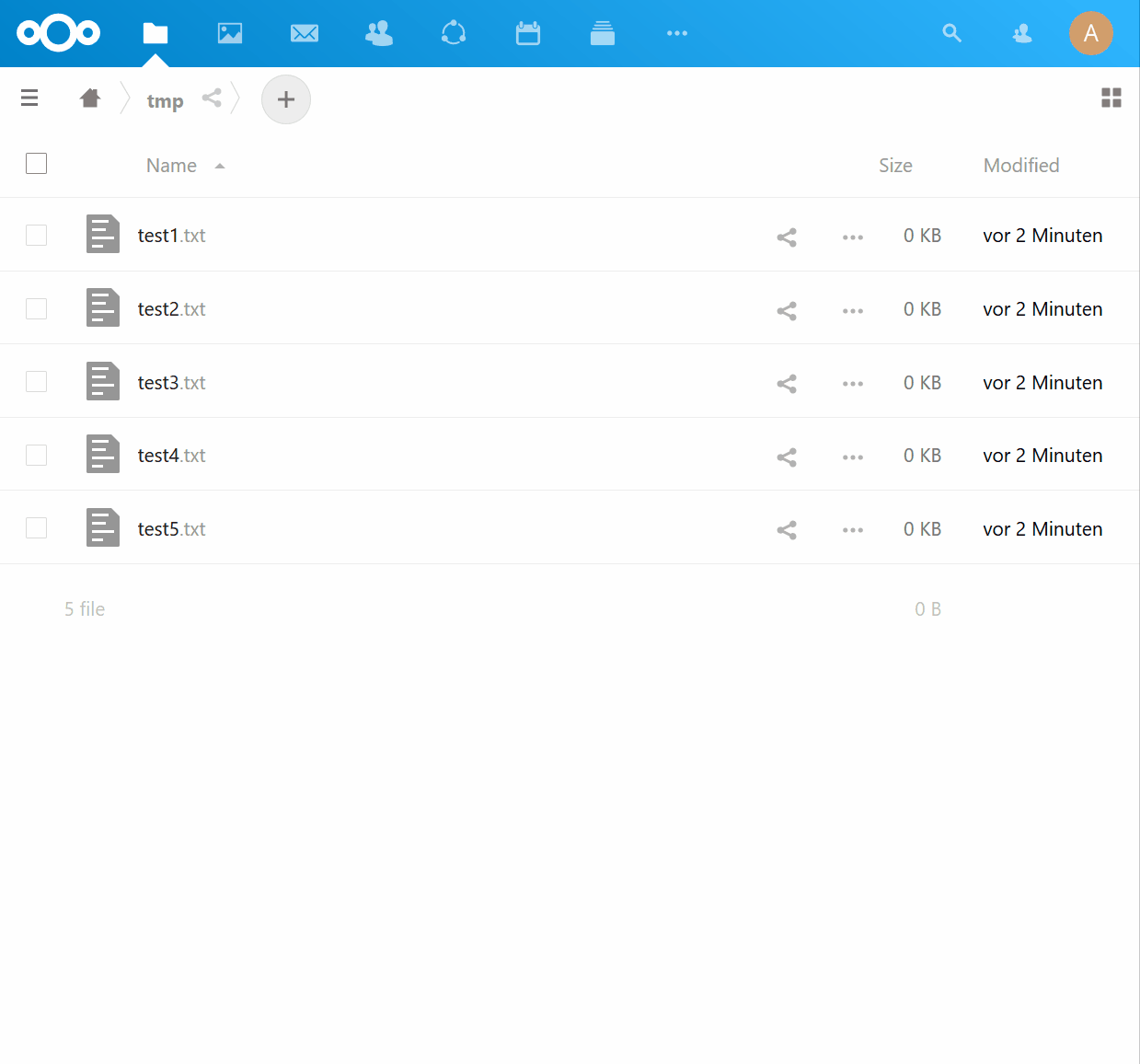The height and width of the screenshot is (1064, 1140).
Task: Open the Circles app icon
Action: (454, 33)
